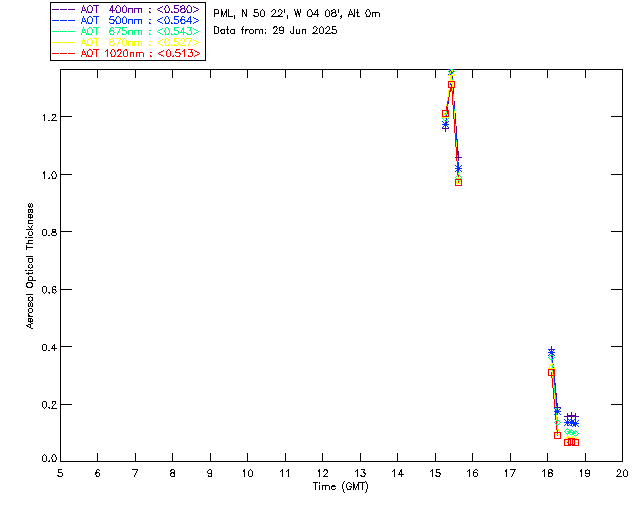Image resolution: width=640 pixels, height=512 pixels.
Task: Click the 18 x-axis hour label
Action: [548, 473]
